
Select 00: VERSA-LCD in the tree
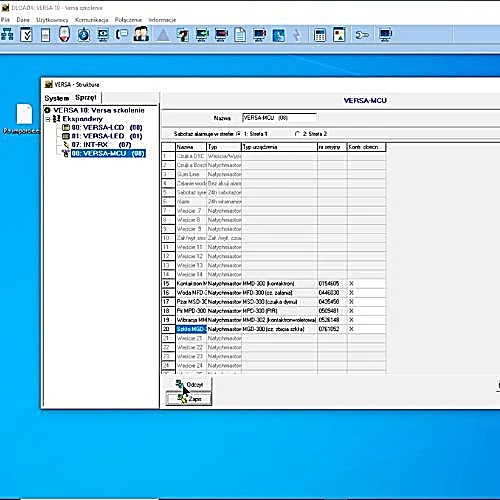[107, 128]
